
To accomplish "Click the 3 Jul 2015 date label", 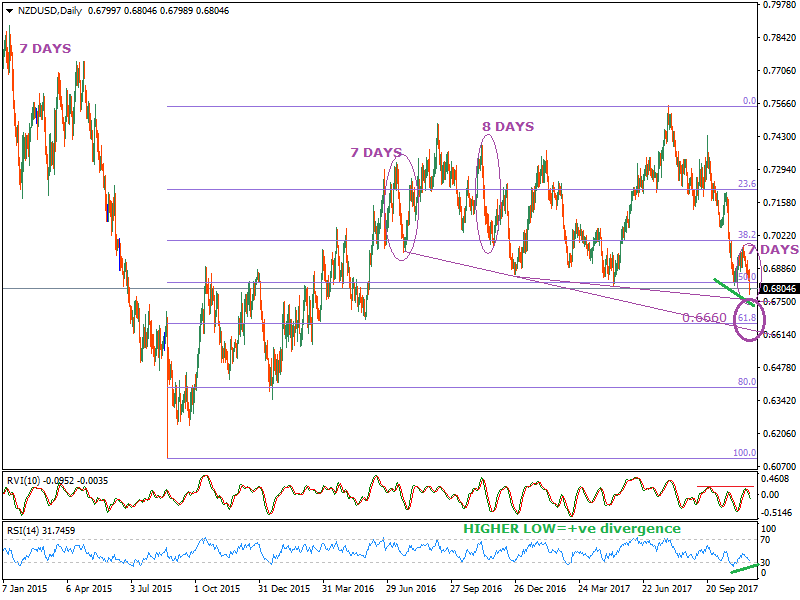I will coord(151,588).
